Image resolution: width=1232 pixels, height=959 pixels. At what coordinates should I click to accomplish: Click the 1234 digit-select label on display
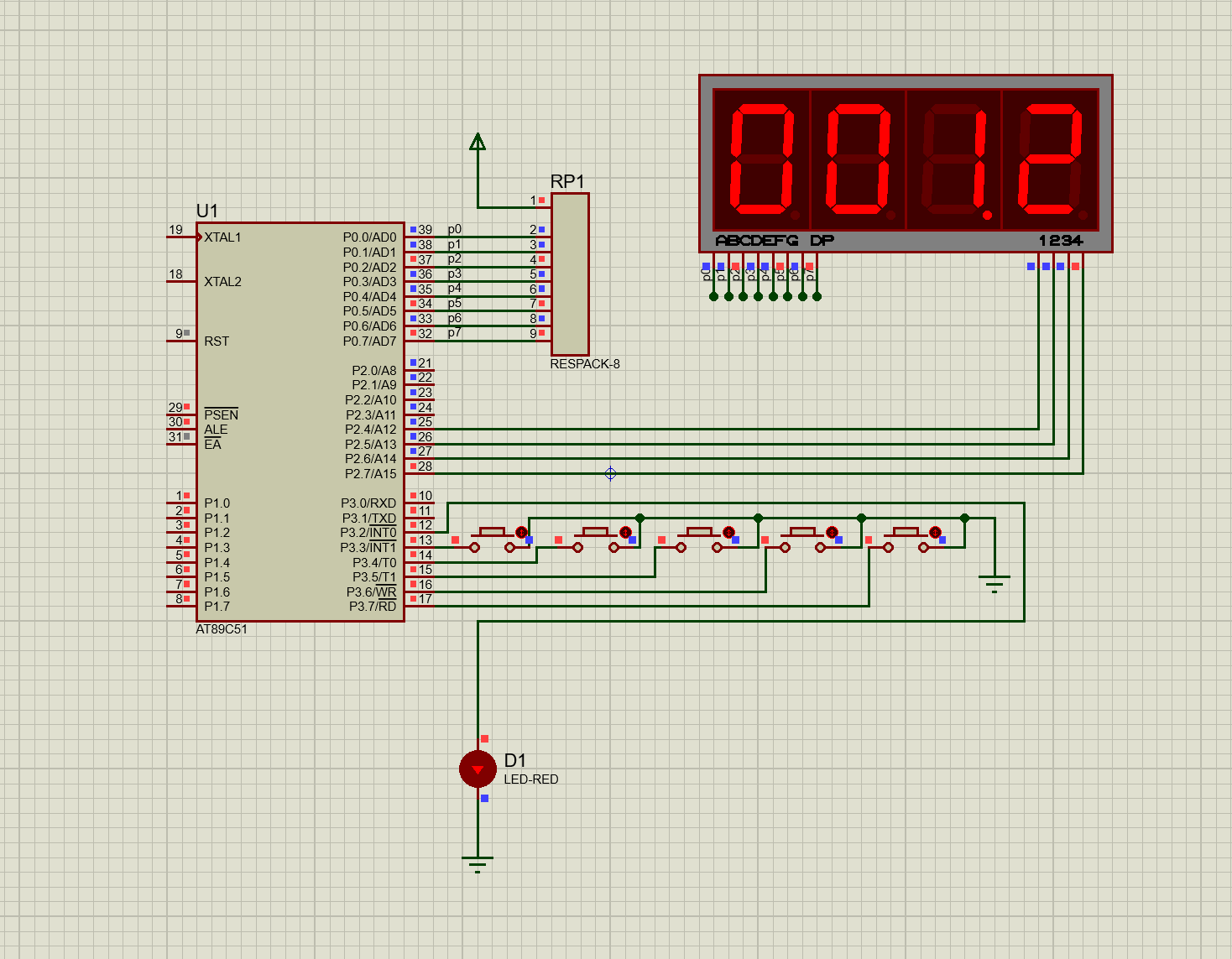click(x=1062, y=241)
